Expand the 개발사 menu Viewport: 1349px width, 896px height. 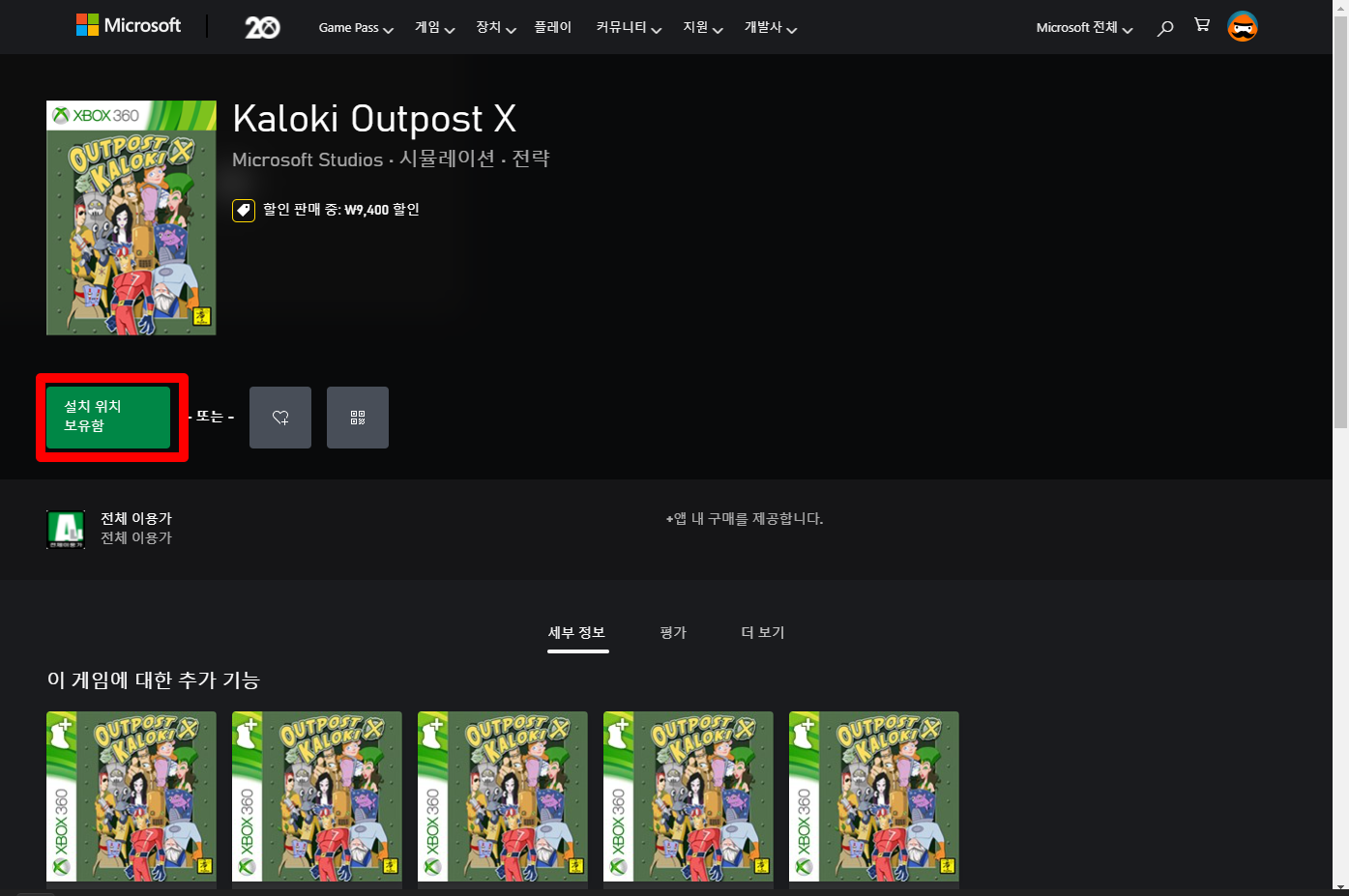pos(771,28)
